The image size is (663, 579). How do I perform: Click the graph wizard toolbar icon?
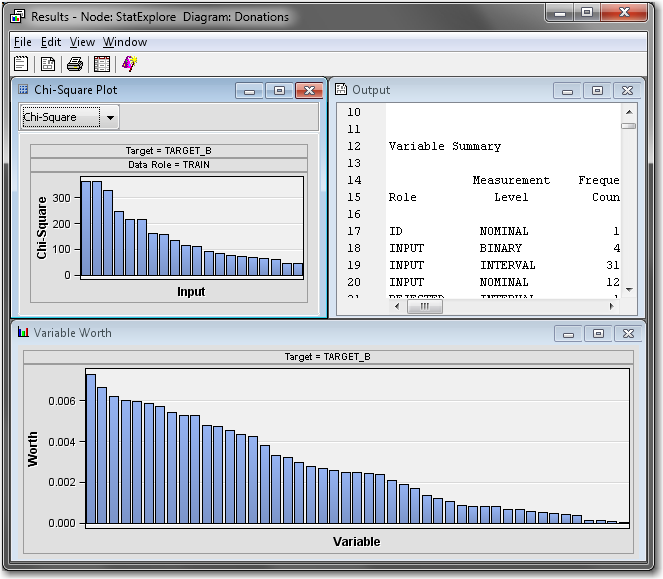(129, 64)
